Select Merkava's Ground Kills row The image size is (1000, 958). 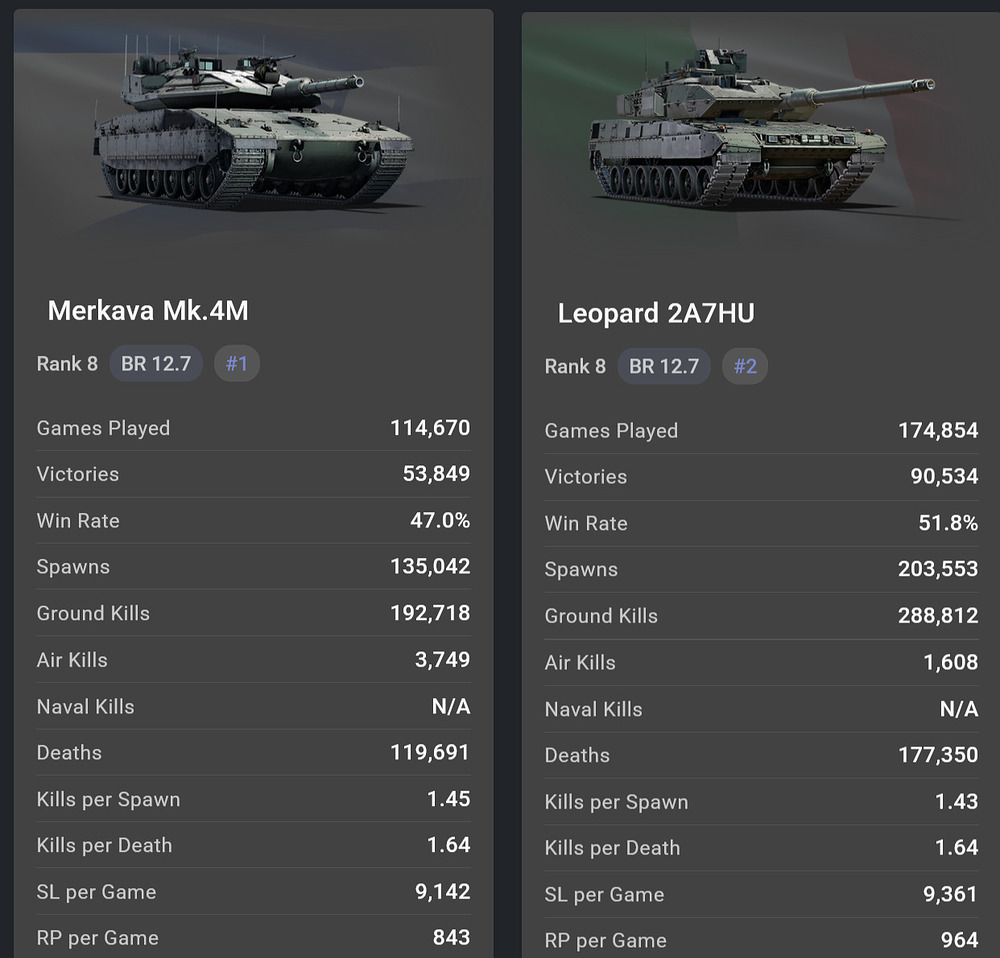click(x=253, y=613)
